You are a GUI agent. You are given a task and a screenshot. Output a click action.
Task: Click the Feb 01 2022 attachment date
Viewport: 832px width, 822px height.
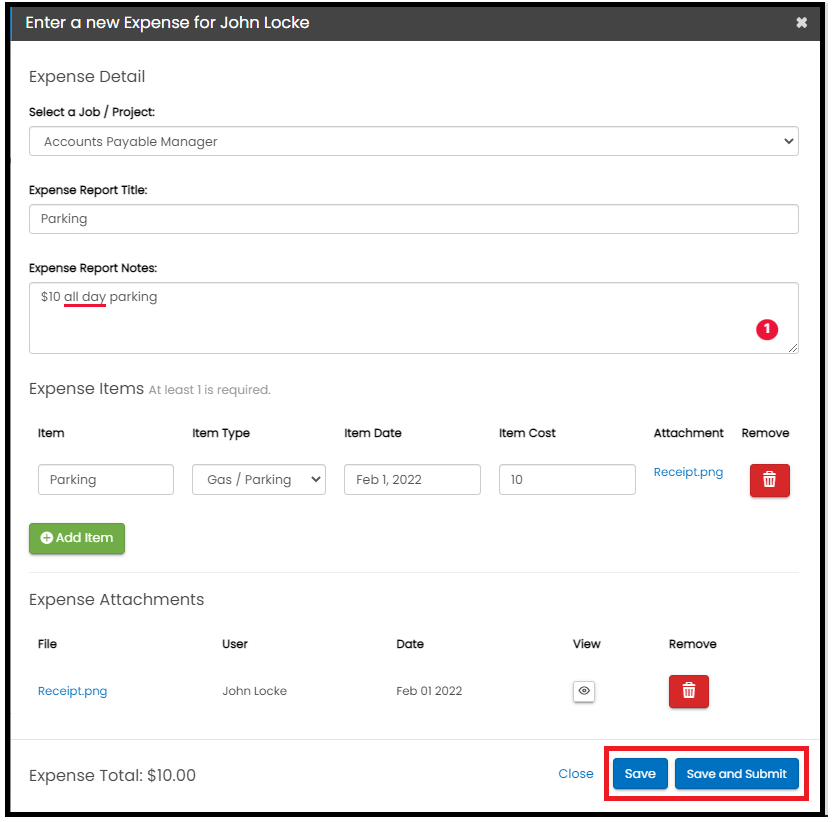tap(429, 691)
